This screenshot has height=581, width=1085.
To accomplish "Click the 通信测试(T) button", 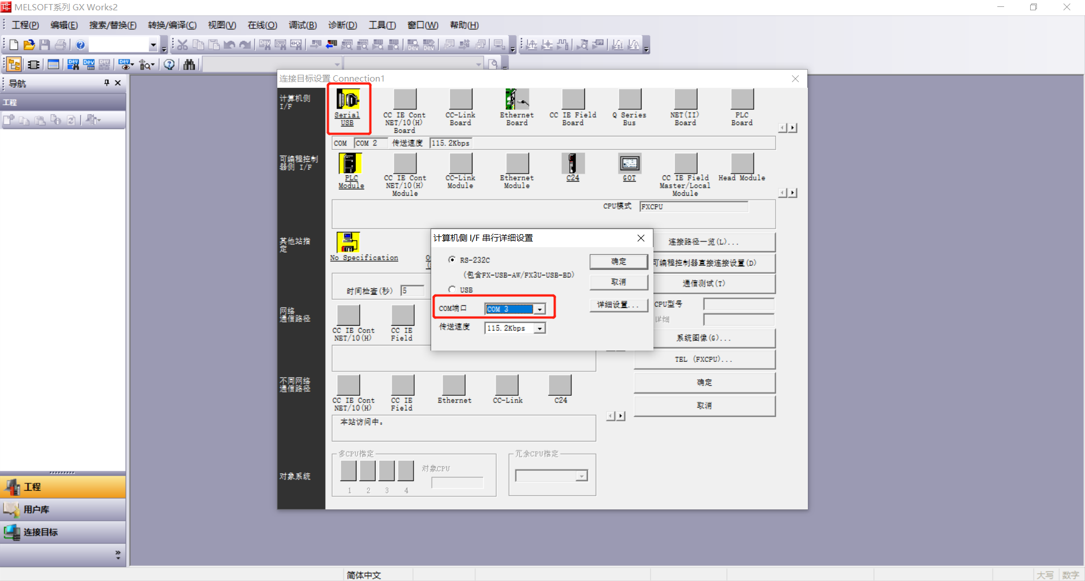I will (x=704, y=284).
